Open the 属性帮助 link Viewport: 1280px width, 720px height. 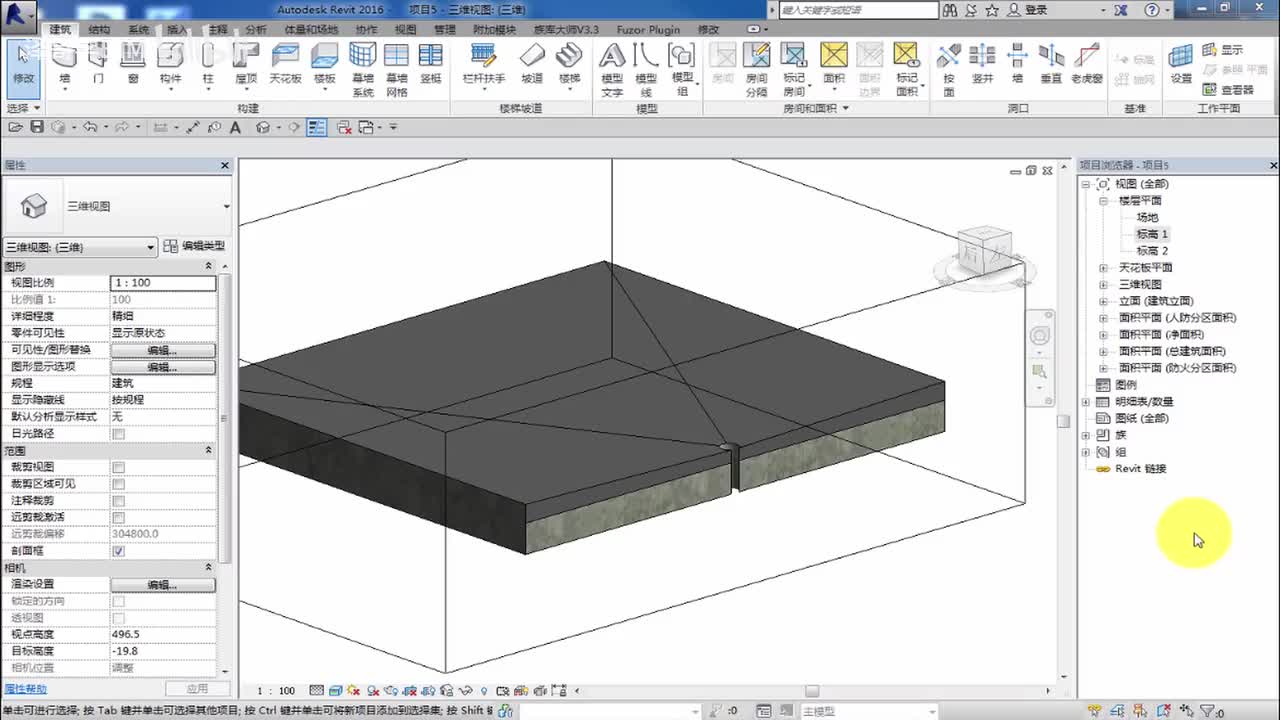coord(25,689)
